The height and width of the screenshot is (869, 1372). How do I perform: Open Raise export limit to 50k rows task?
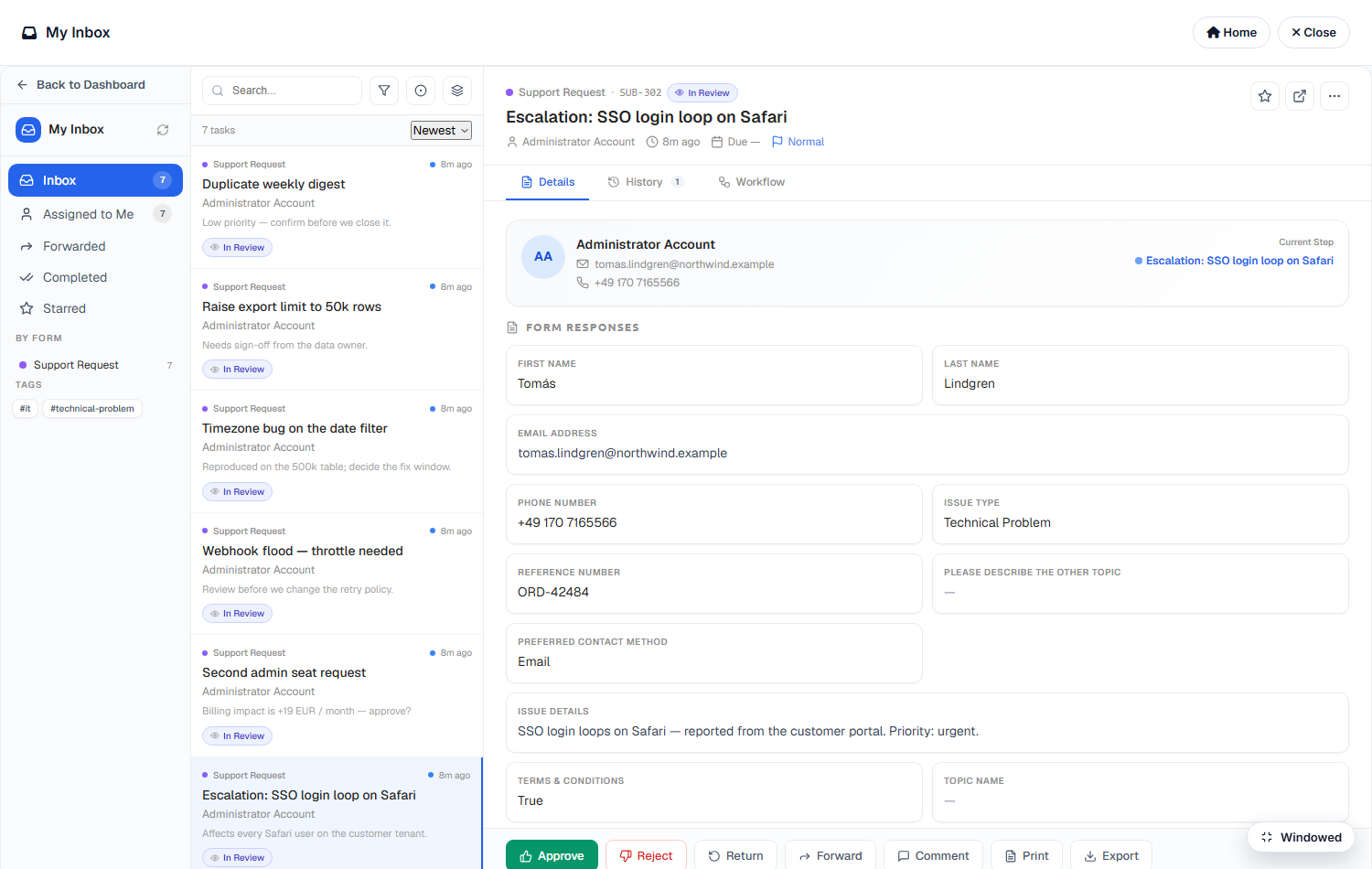coord(337,329)
